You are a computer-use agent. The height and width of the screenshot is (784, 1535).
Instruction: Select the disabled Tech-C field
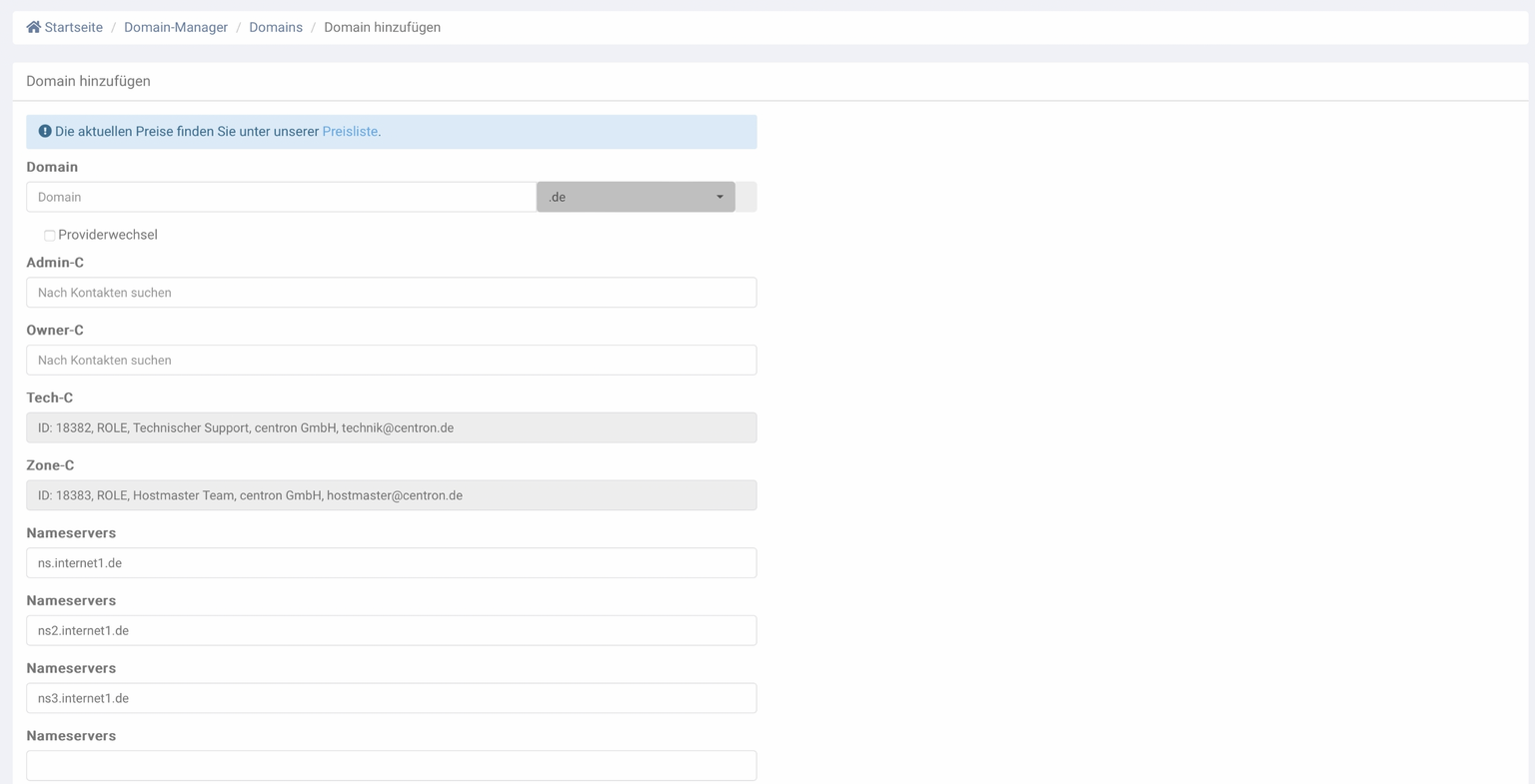391,427
